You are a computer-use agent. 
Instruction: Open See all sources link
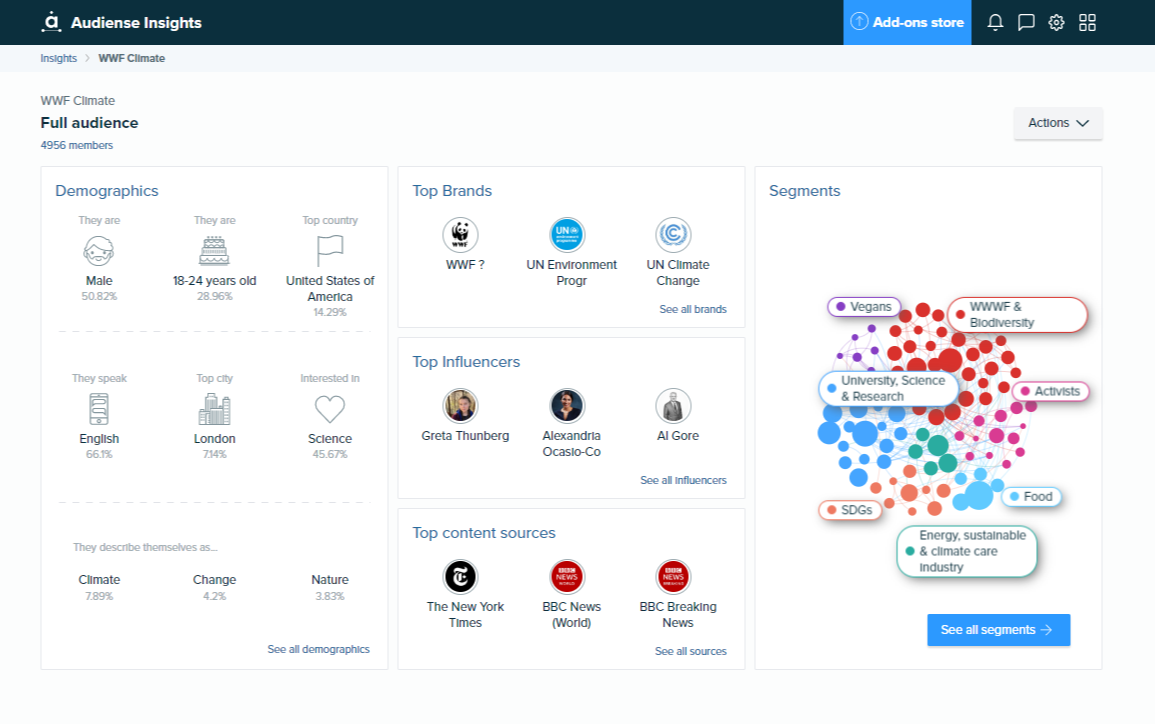click(690, 651)
